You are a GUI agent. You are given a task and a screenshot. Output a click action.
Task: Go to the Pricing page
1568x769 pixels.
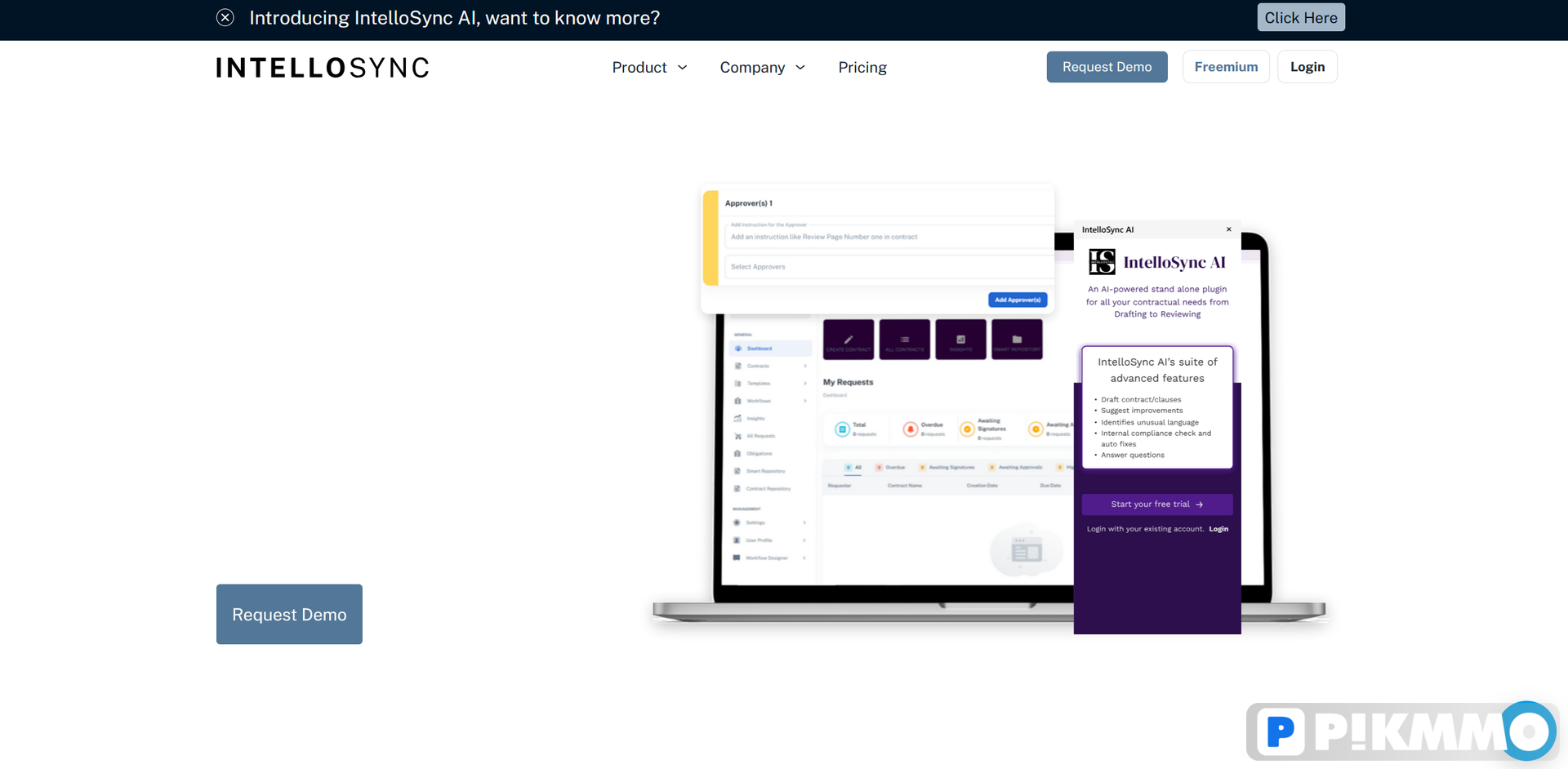click(x=862, y=68)
